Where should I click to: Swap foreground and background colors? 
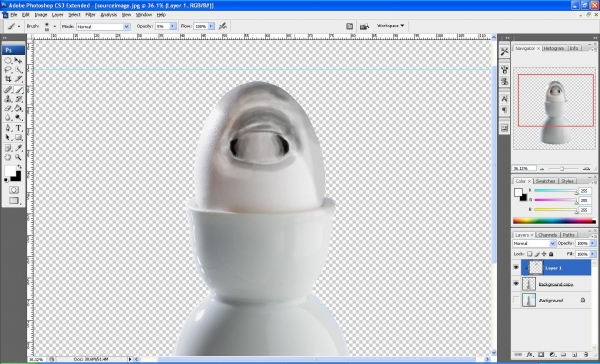pyautogui.click(x=19, y=167)
